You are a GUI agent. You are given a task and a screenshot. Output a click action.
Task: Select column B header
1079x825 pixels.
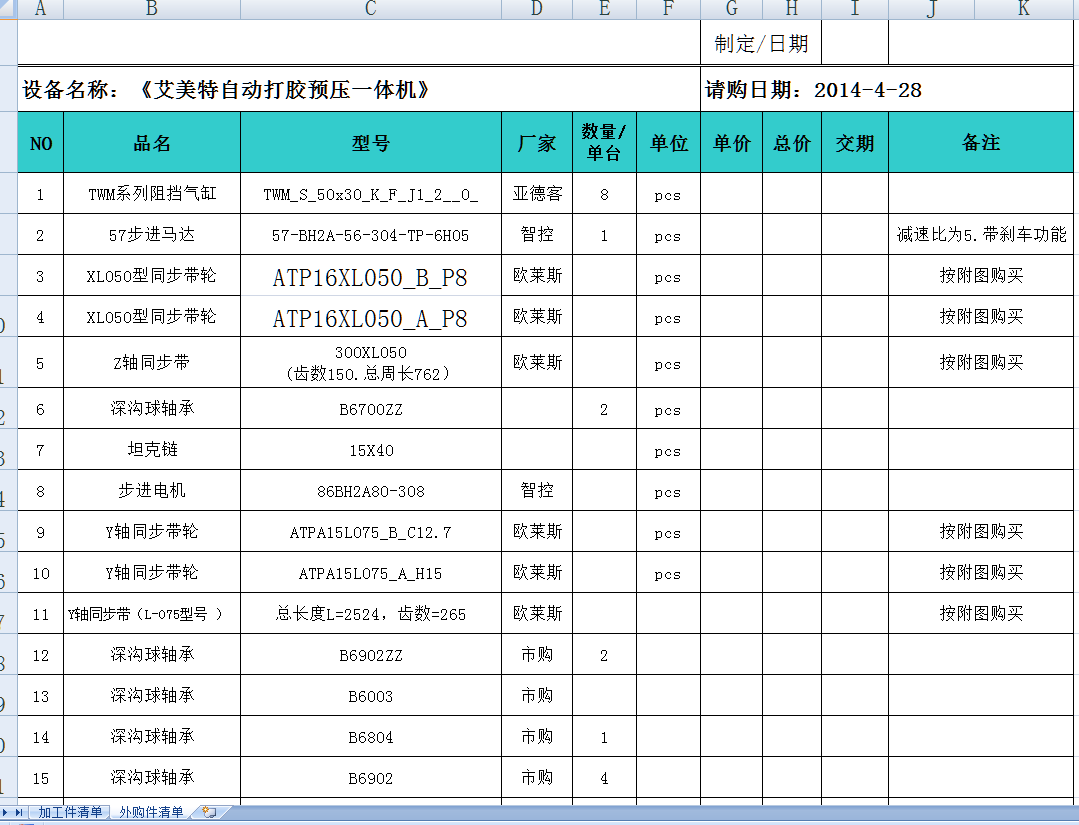point(152,9)
